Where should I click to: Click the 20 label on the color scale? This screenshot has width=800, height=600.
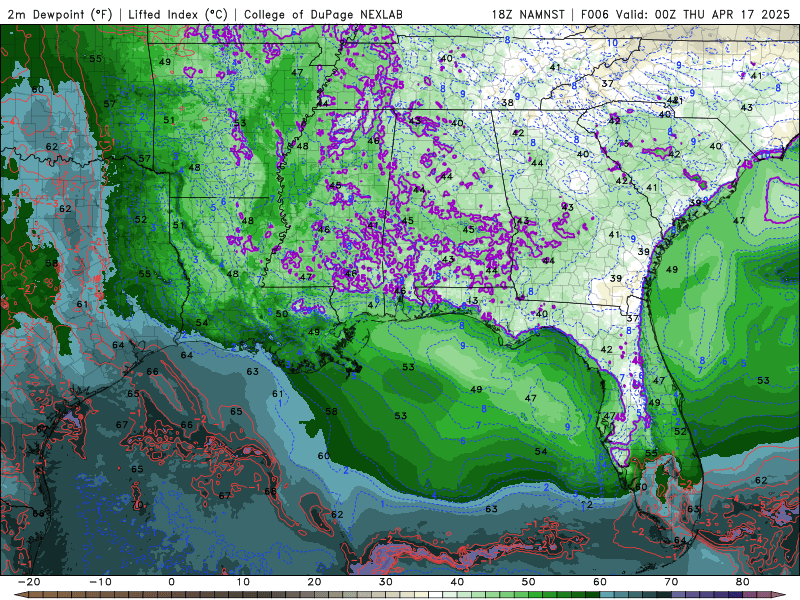pos(314,582)
